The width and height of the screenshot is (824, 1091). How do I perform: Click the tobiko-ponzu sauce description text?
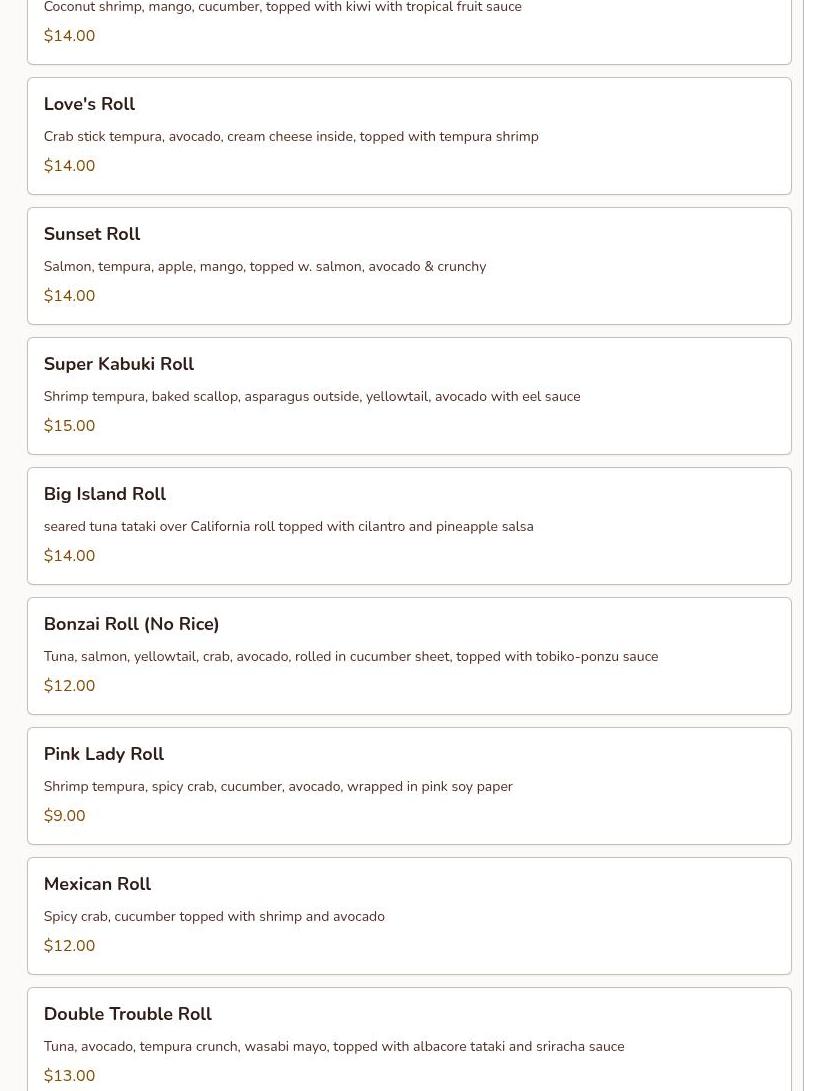pyautogui.click(x=350, y=656)
